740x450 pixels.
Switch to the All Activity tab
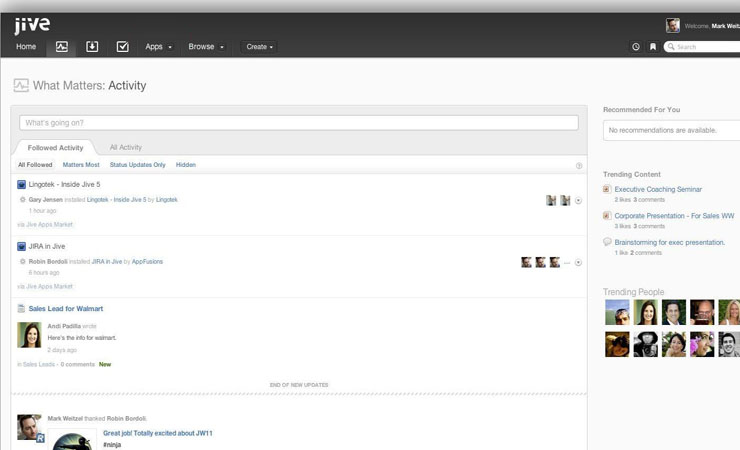tap(126, 148)
